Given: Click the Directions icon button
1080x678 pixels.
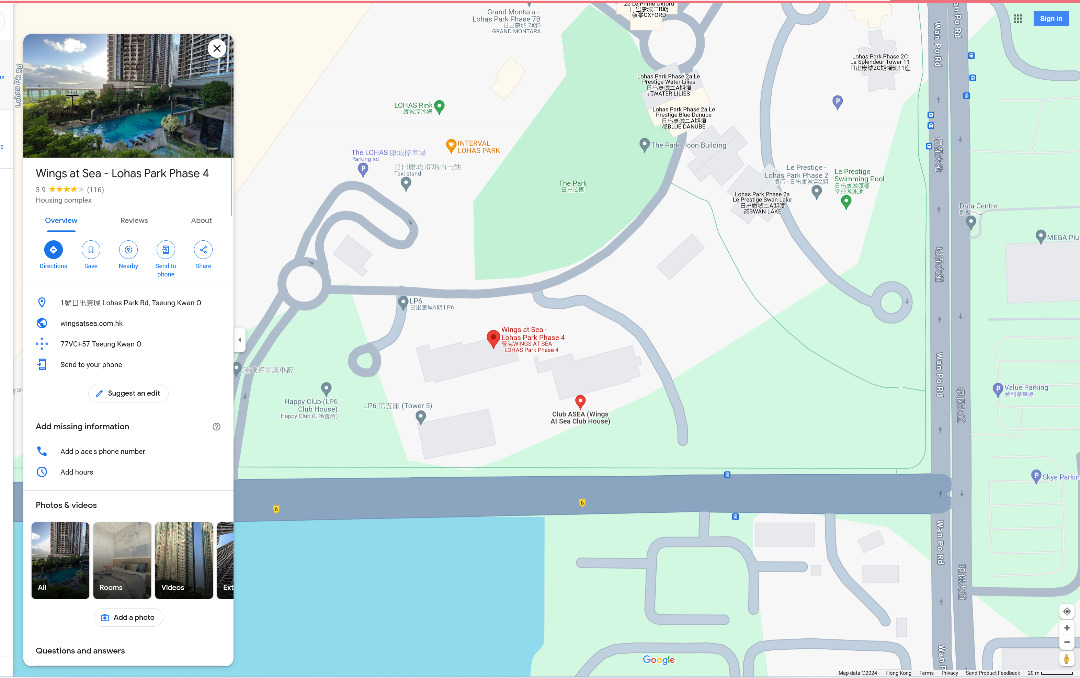Looking at the screenshot, I should [53, 249].
